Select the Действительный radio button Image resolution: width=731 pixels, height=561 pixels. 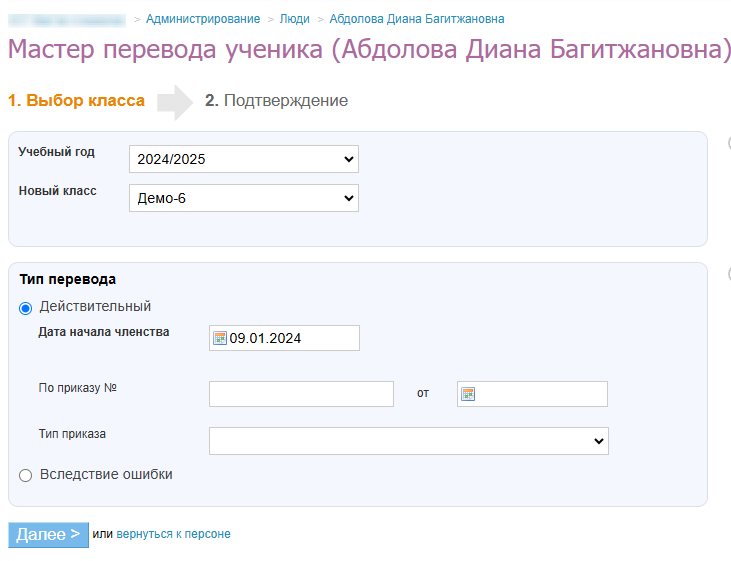point(26,307)
